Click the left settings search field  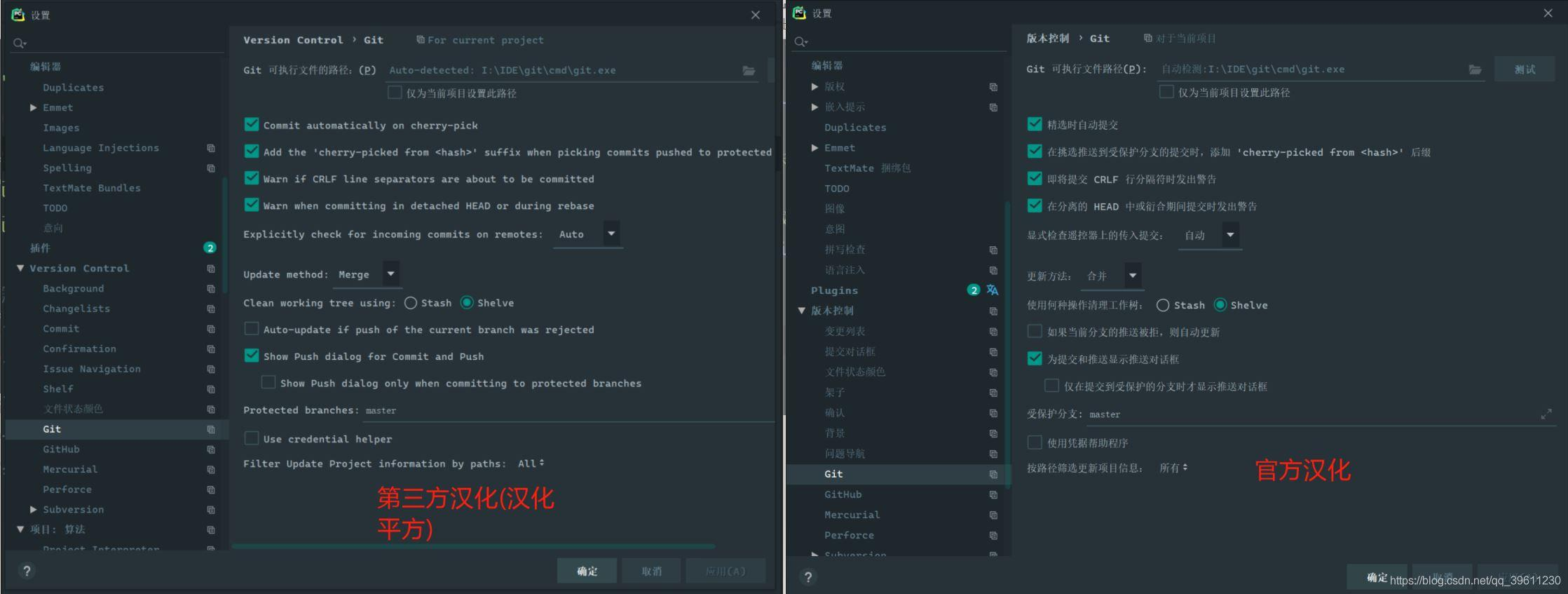click(x=117, y=43)
